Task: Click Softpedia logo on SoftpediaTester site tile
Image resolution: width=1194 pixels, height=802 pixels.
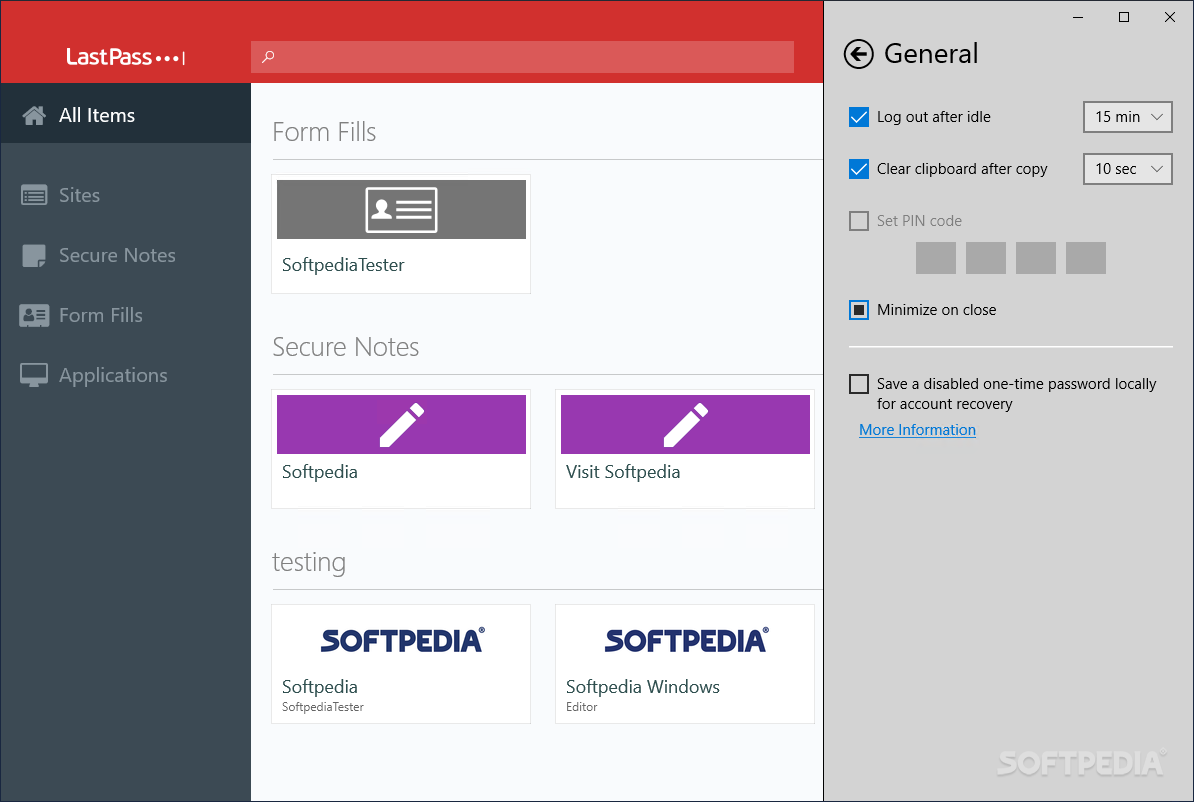Action: [x=402, y=641]
